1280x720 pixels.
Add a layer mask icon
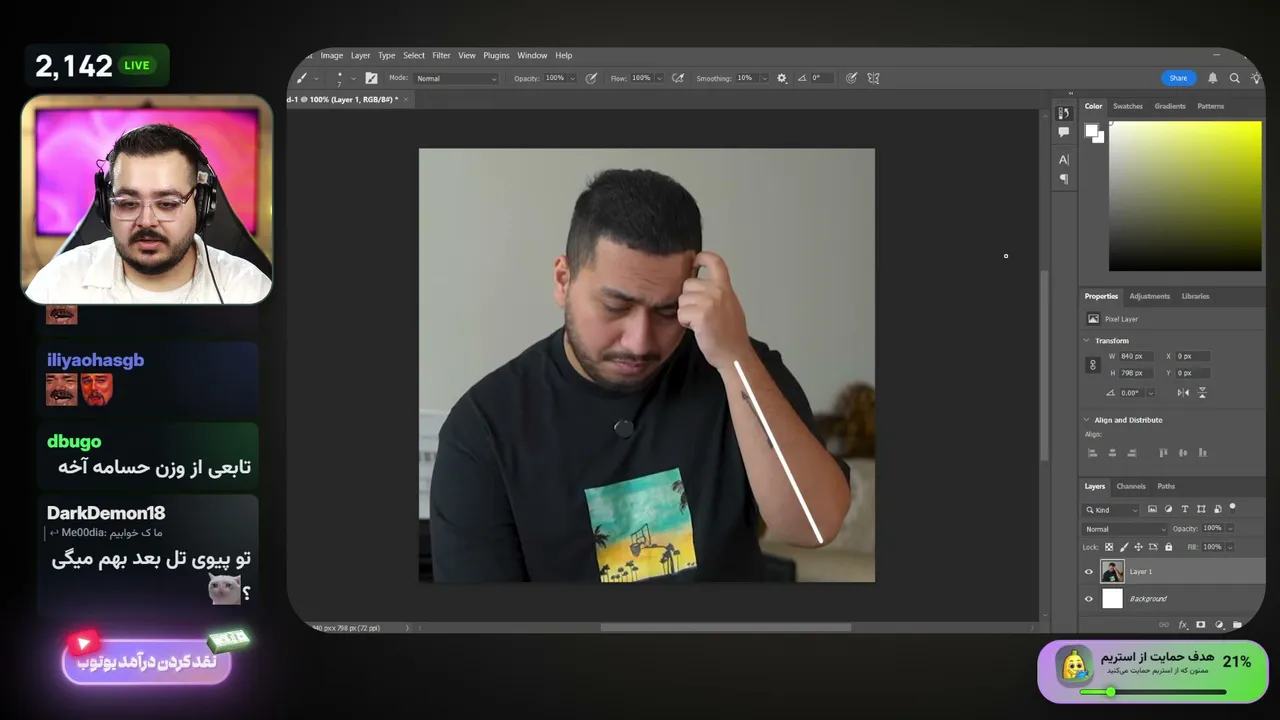tap(1201, 625)
